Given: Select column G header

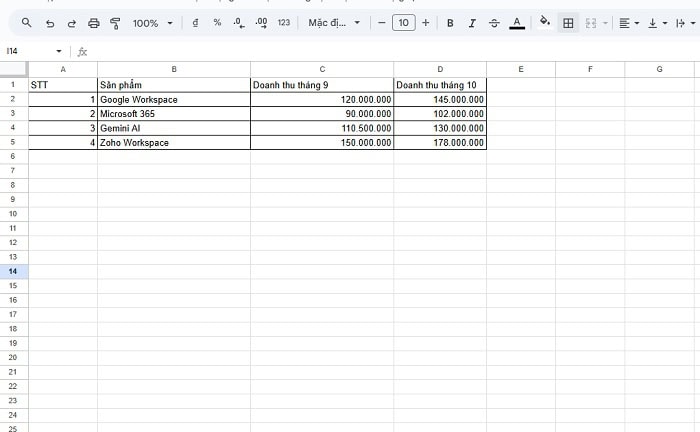Looking at the screenshot, I should coord(659,69).
